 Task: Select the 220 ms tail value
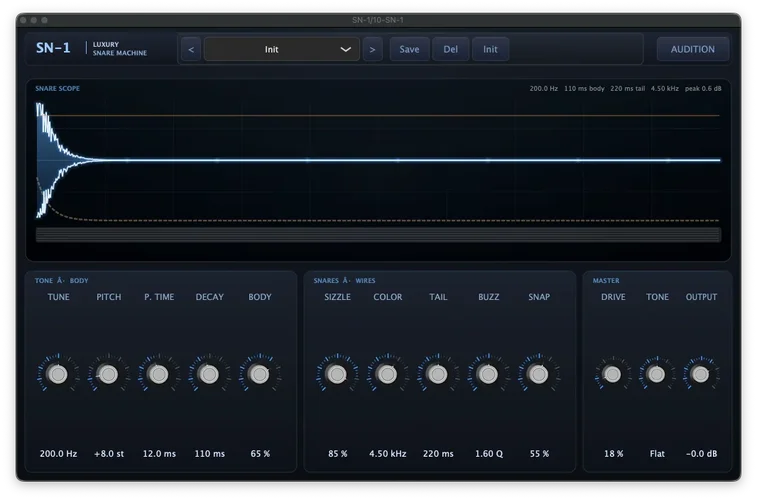(438, 454)
